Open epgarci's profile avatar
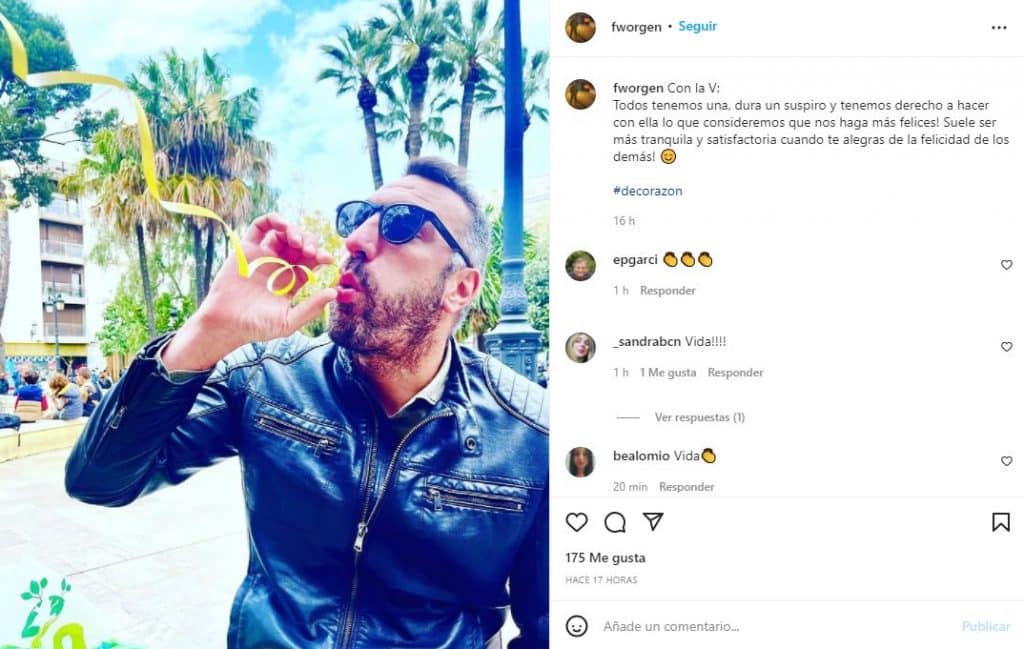The image size is (1024, 649). (x=581, y=266)
